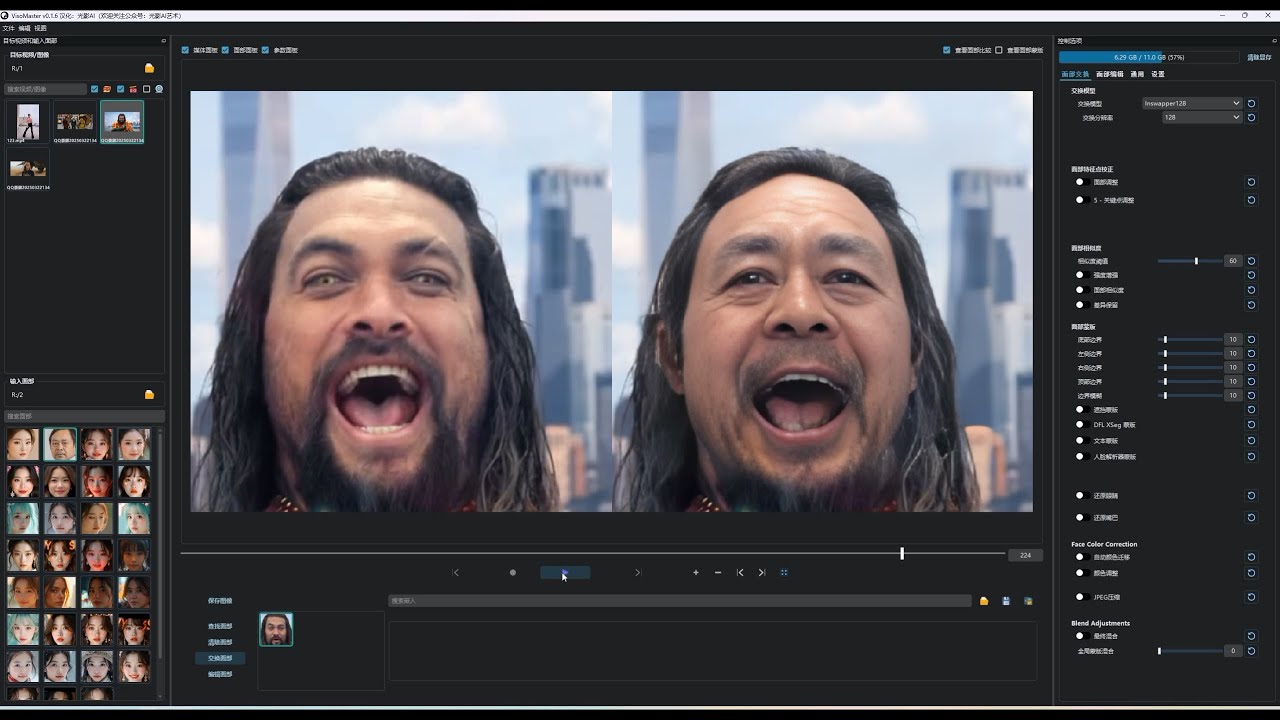
Task: Open the swap model Inswapper128 dropdown
Action: click(1192, 103)
